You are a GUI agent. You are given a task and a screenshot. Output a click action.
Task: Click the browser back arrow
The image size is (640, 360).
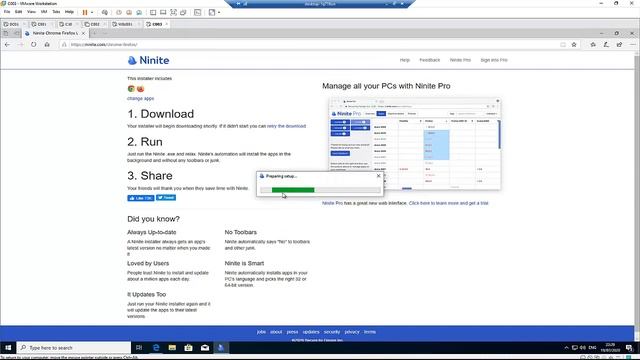click(x=7, y=44)
